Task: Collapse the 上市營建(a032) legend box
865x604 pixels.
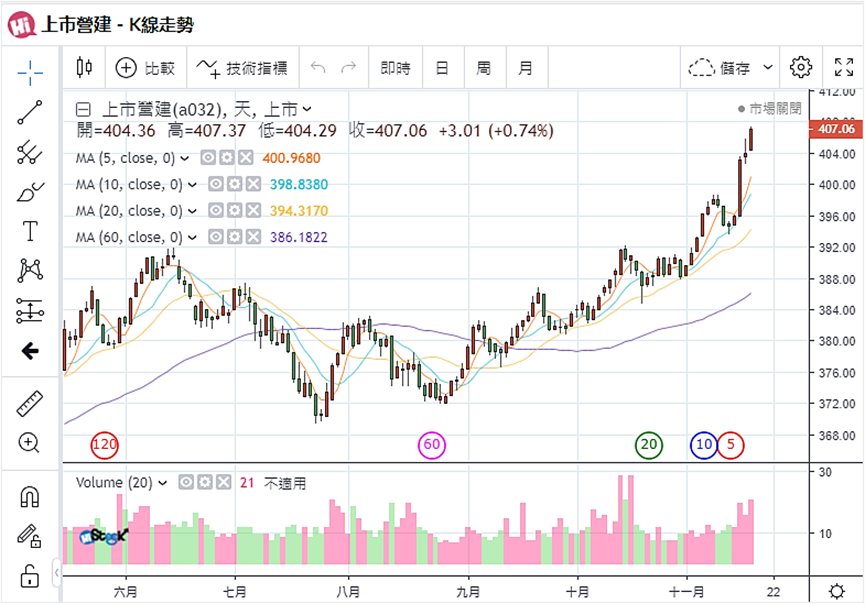Action: point(83,109)
